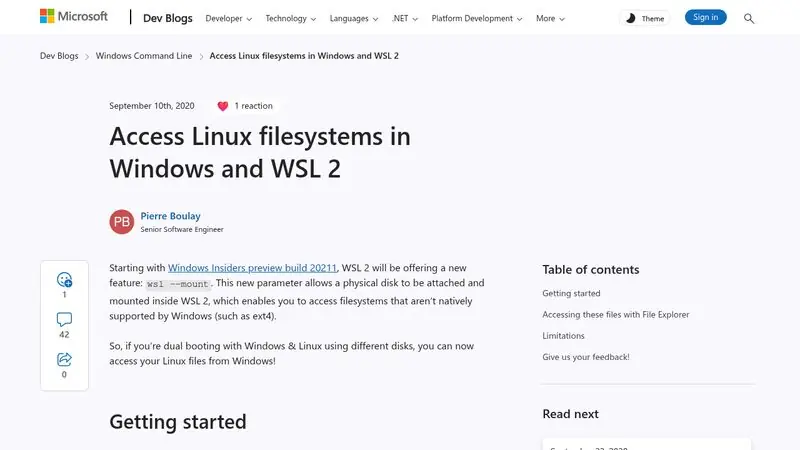Screen dimensions: 800x450
Task: Jump to Limitations section in contents
Action: [563, 336]
